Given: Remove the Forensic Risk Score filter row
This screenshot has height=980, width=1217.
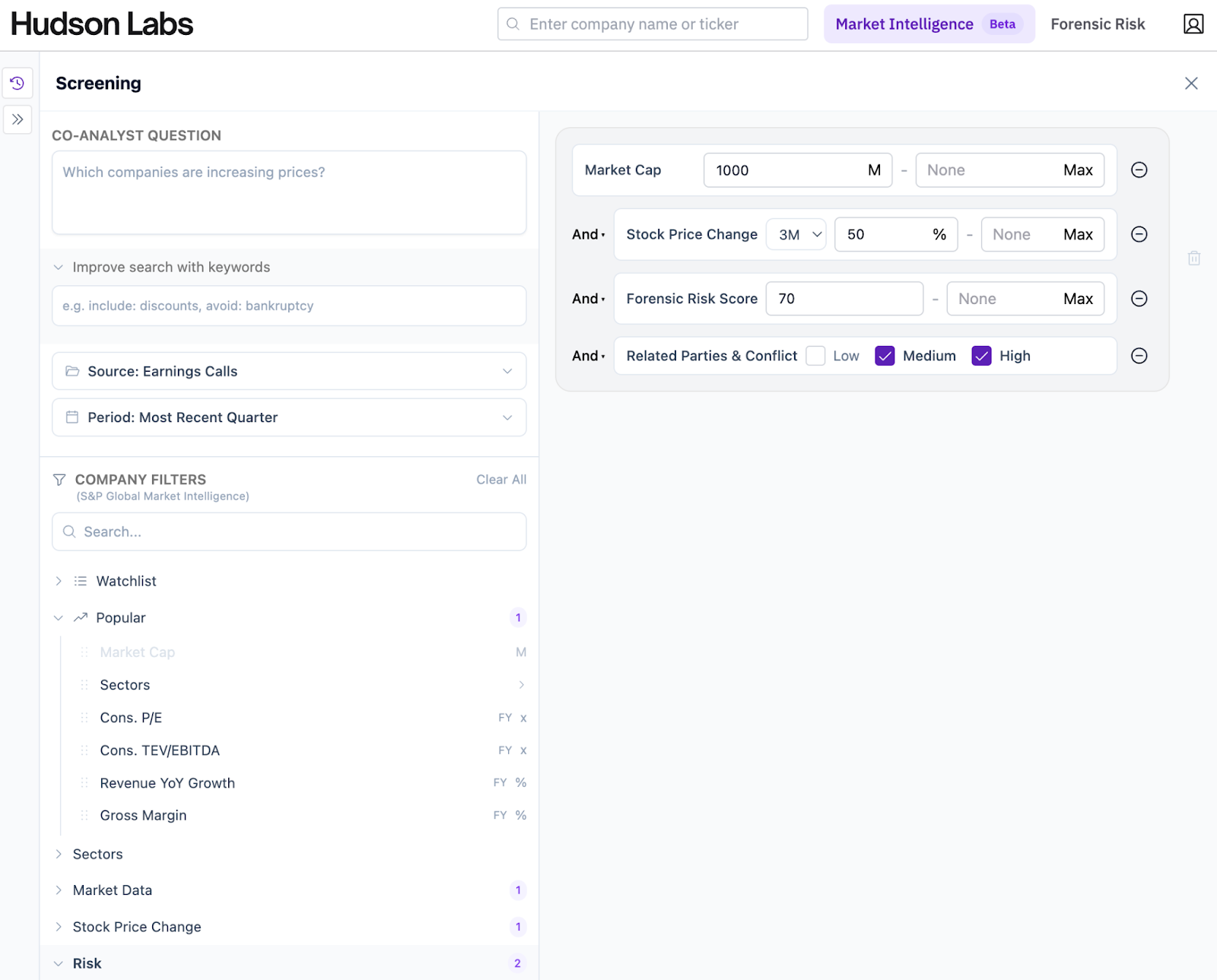Looking at the screenshot, I should [x=1139, y=299].
